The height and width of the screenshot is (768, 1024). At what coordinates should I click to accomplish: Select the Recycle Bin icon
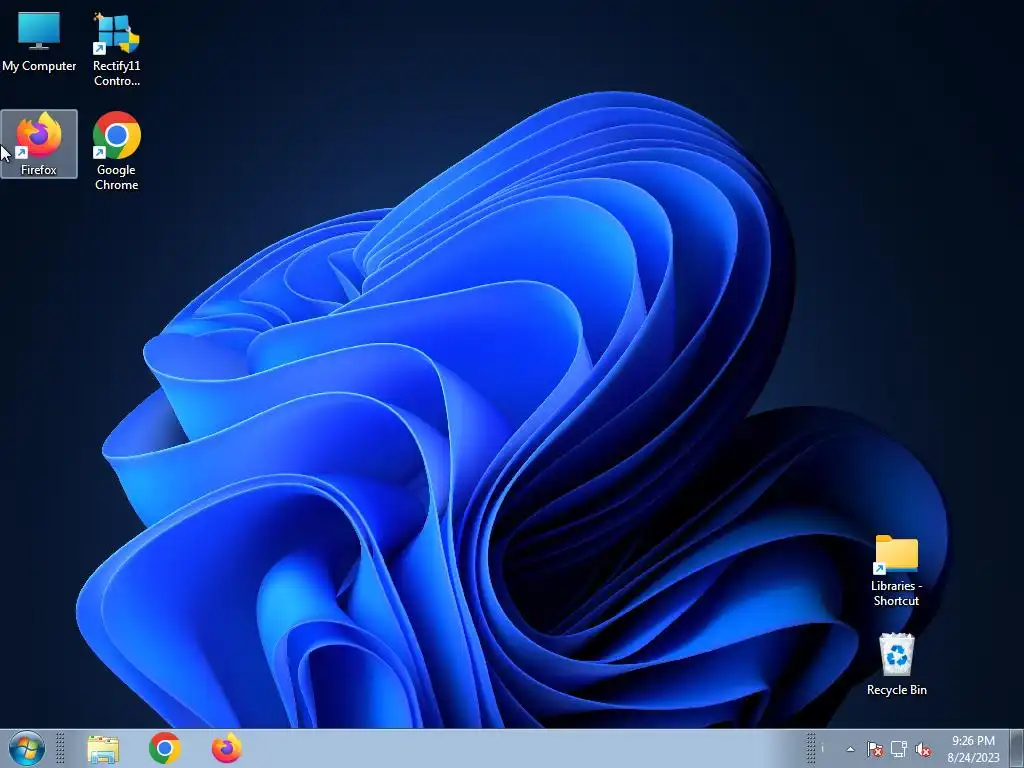point(896,664)
